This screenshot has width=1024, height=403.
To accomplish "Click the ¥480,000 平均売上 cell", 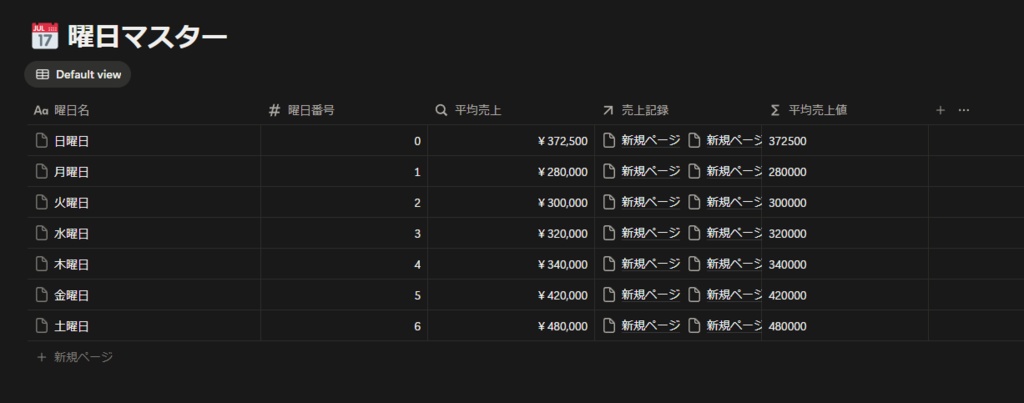I will (511, 326).
